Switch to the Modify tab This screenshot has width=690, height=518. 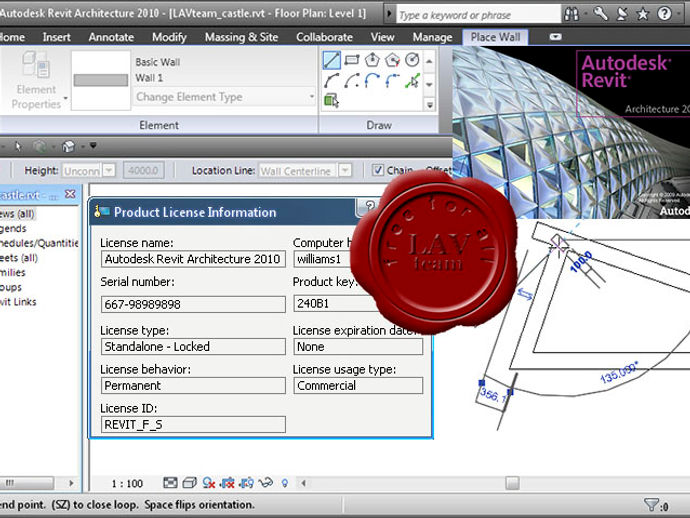click(169, 37)
